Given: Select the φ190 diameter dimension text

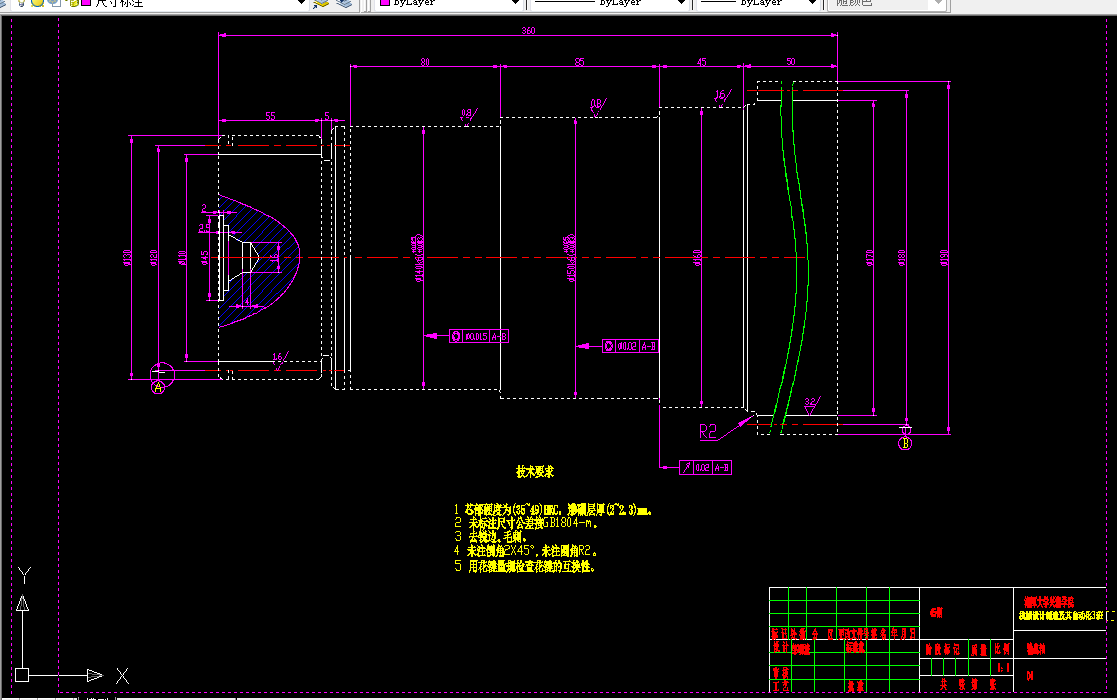Looking at the screenshot, I should 945,257.
